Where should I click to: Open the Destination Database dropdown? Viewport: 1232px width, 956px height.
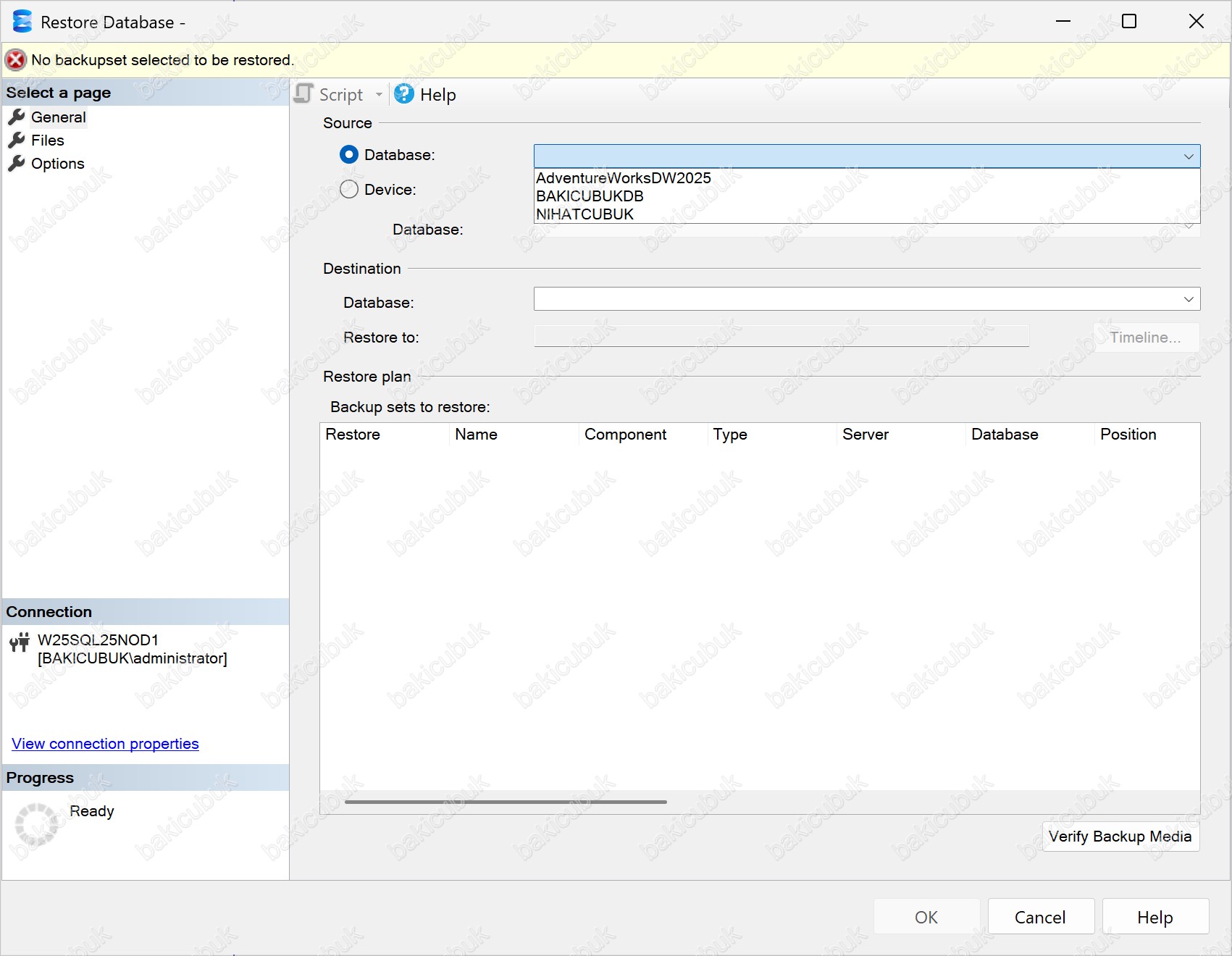1188,299
